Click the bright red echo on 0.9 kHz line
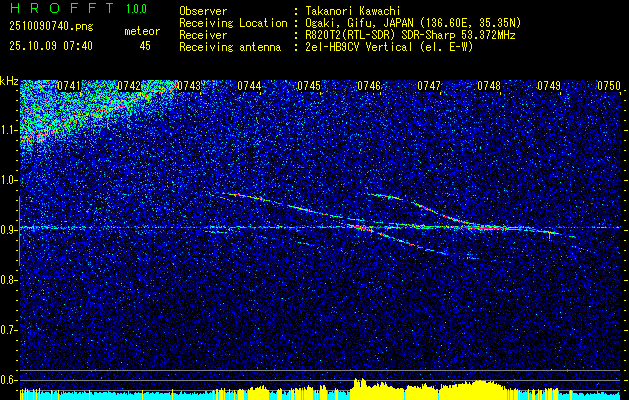Image resolution: width=629 pixels, height=400 pixels. click(471, 227)
